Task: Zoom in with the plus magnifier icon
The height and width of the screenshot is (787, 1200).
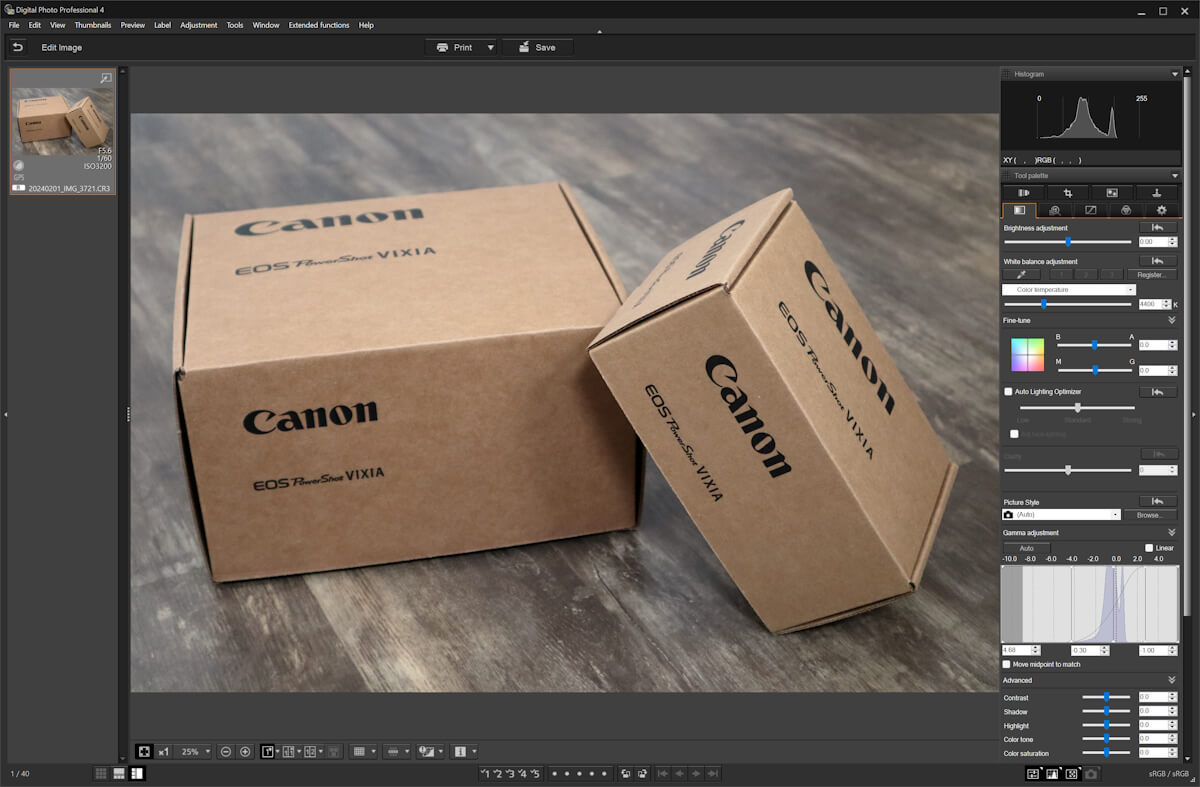Action: [245, 751]
